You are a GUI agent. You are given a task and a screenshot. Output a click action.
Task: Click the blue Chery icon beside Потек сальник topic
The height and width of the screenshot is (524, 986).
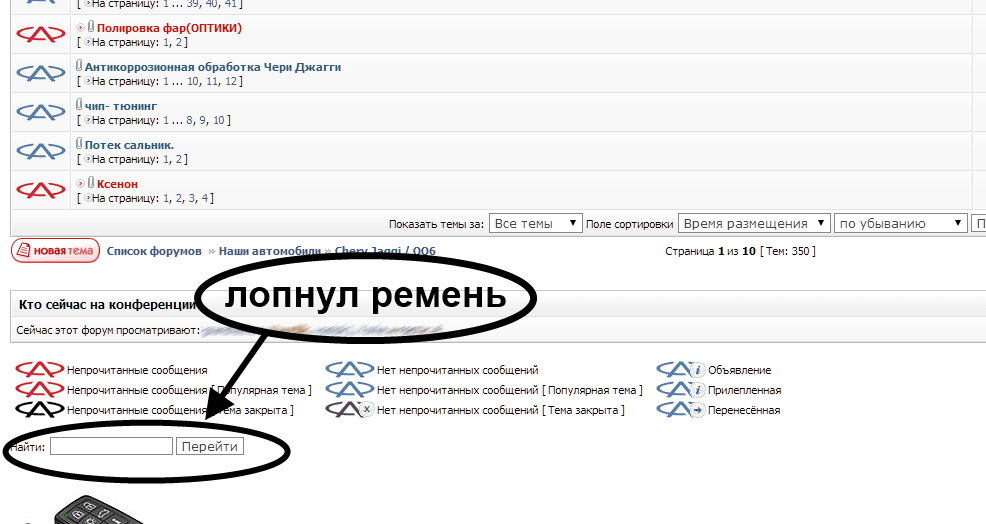41,151
